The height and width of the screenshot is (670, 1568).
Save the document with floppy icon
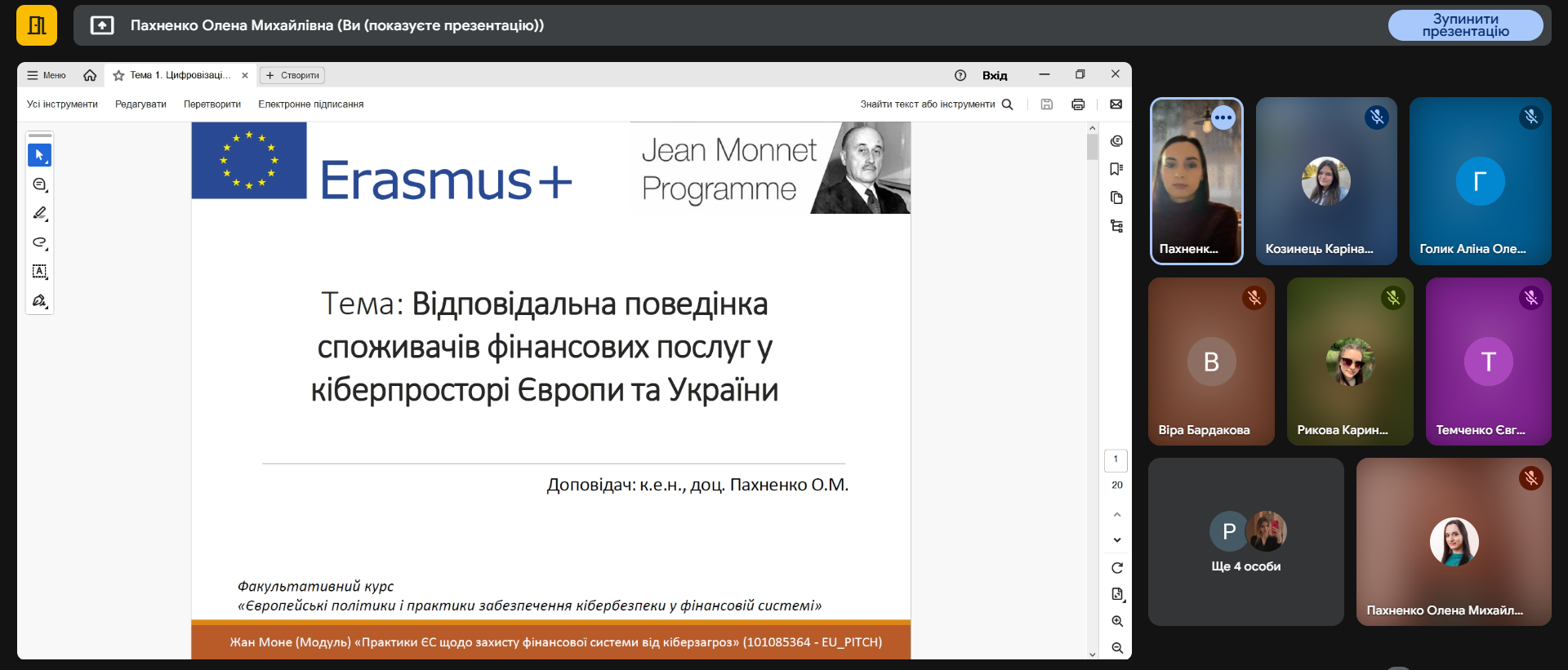[1047, 104]
